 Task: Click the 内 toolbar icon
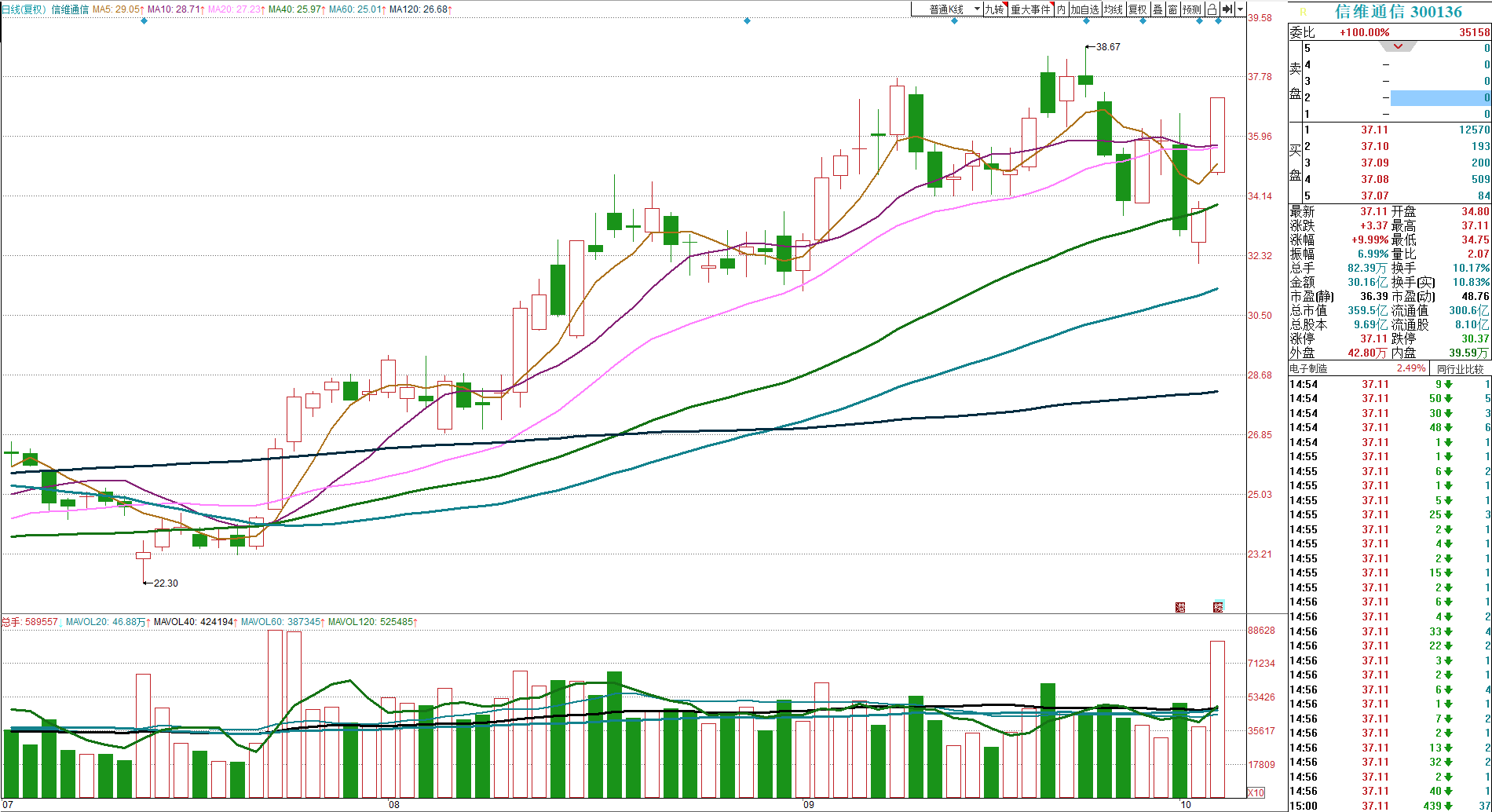click(1061, 9)
